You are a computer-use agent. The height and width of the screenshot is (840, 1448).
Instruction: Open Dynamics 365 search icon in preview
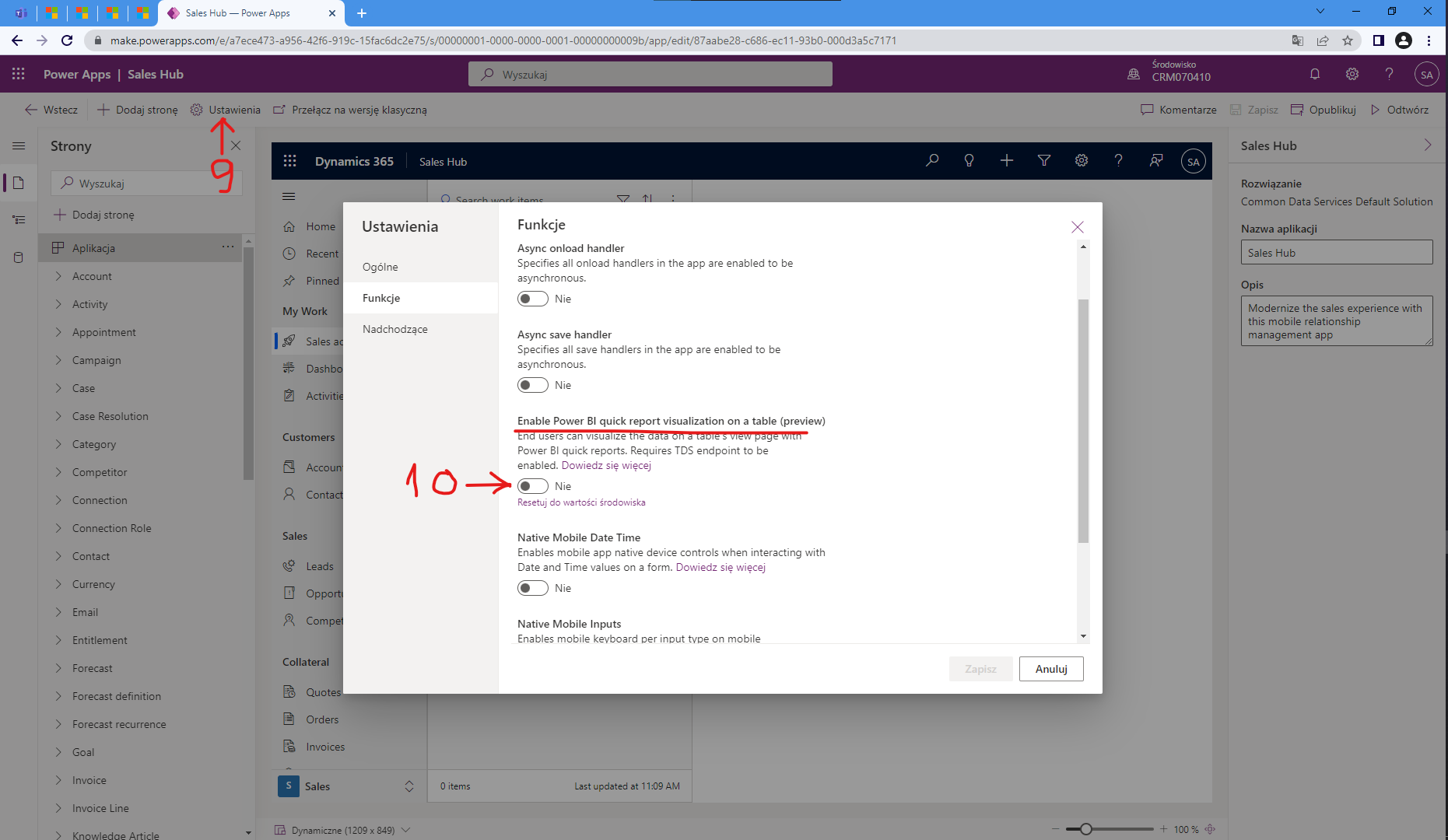(x=932, y=160)
